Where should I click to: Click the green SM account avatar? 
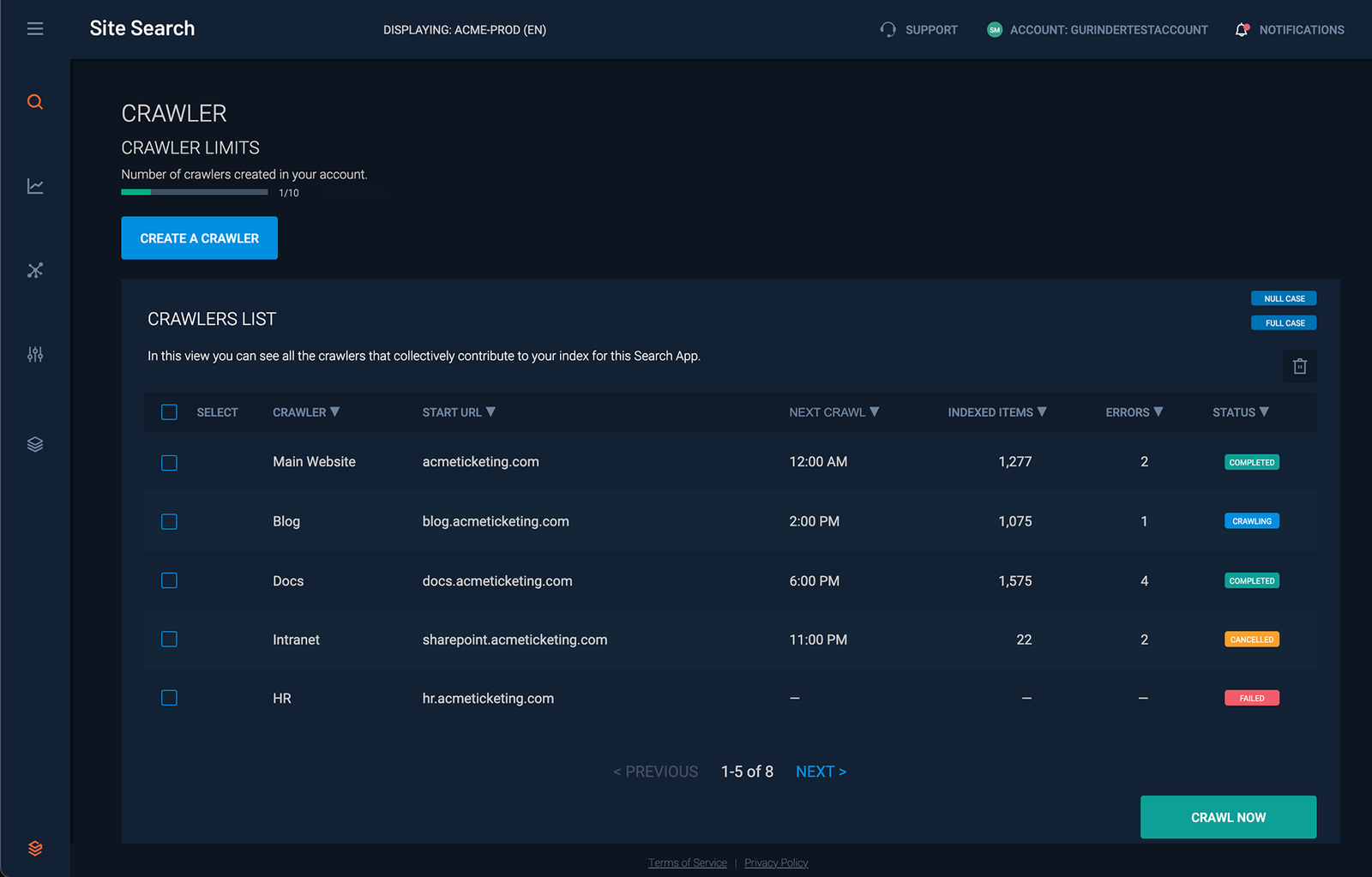click(995, 30)
